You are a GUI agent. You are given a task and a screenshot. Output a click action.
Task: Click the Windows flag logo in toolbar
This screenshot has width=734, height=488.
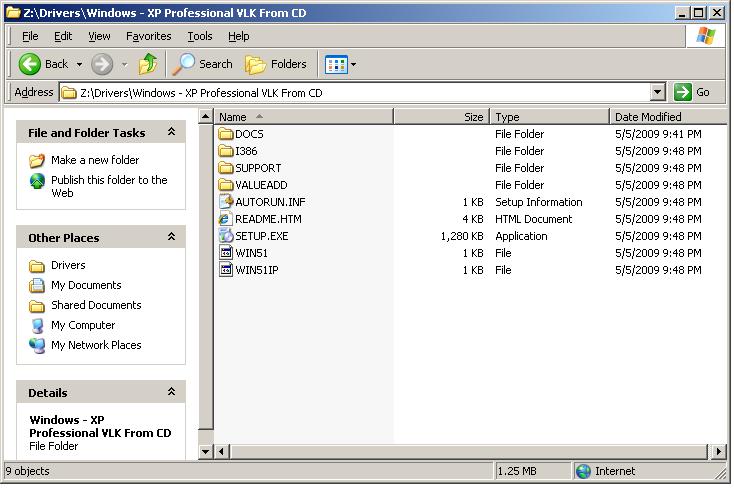coord(705,36)
